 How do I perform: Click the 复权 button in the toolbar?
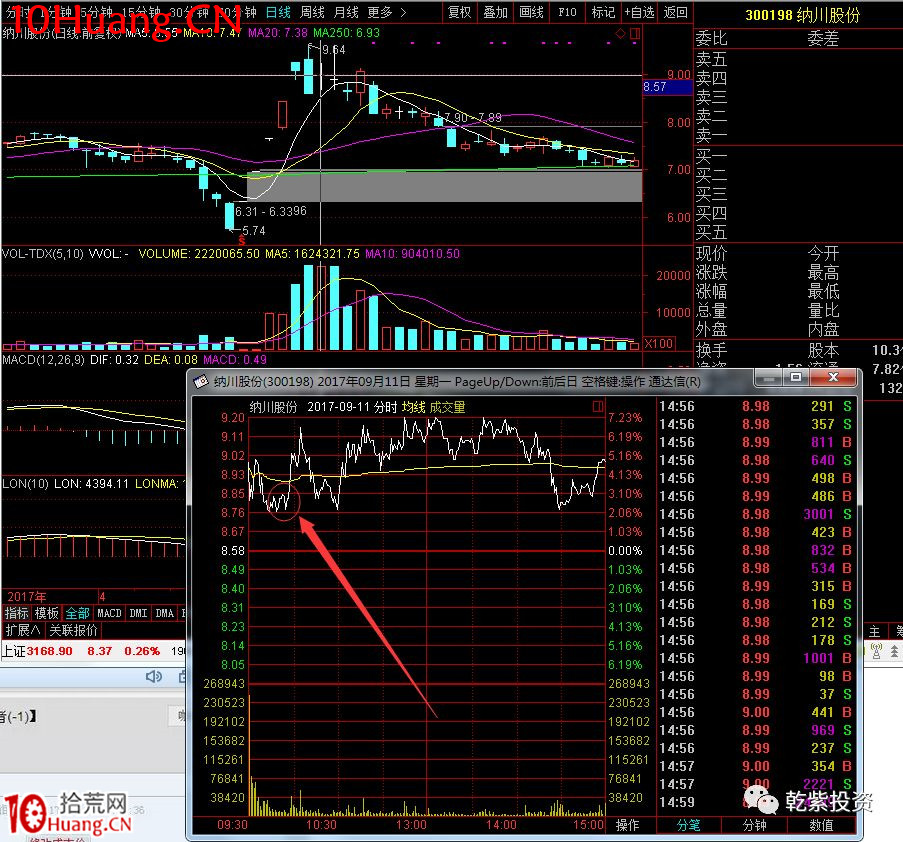(460, 12)
